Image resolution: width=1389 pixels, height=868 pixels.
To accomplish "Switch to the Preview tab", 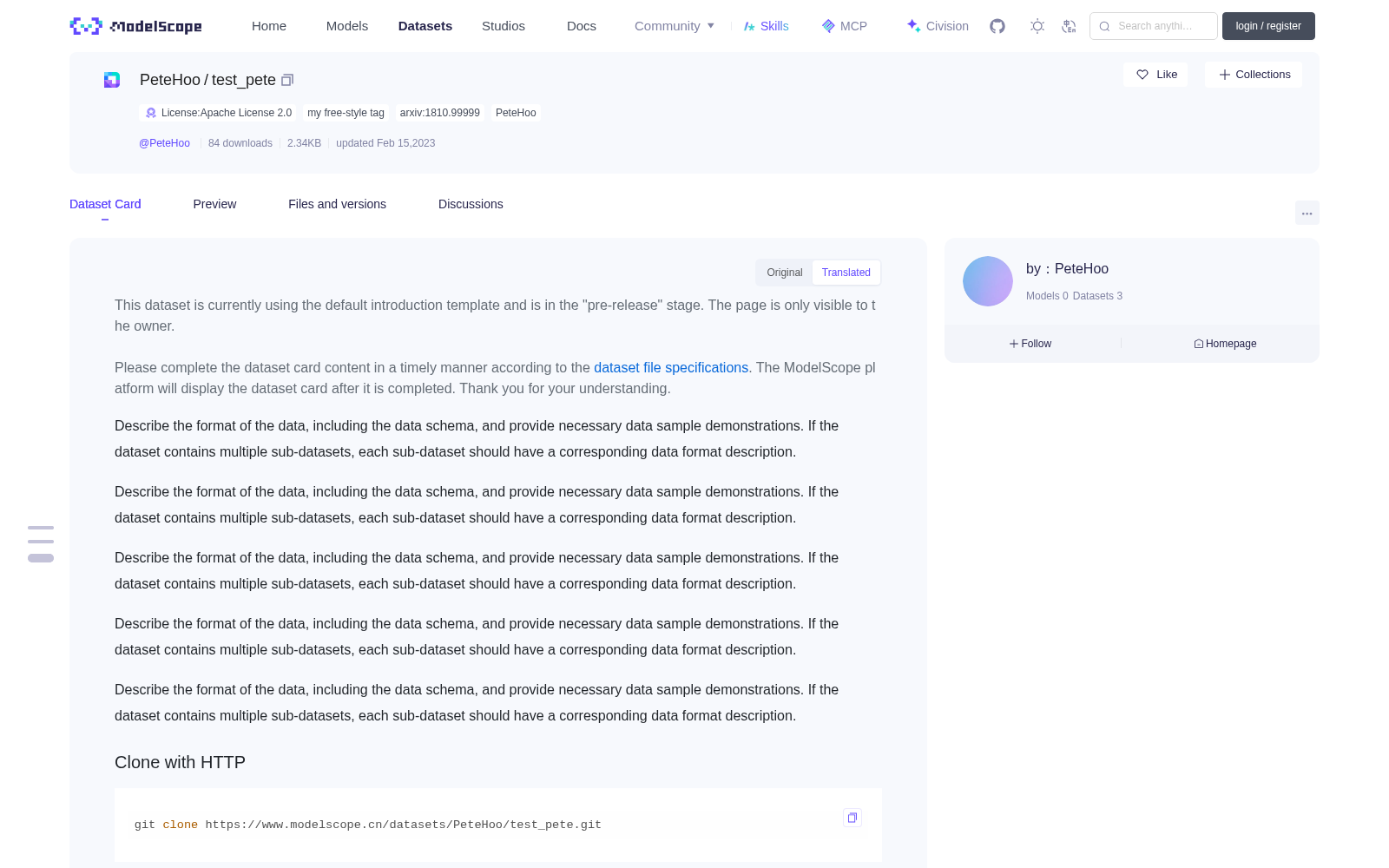I will pyautogui.click(x=214, y=204).
